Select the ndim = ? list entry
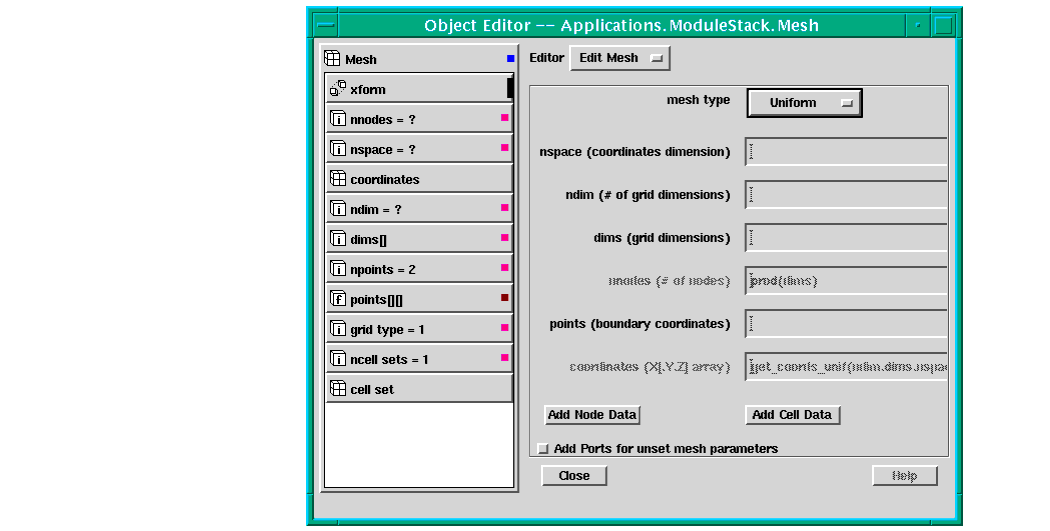The image size is (1050, 531). coord(418,209)
